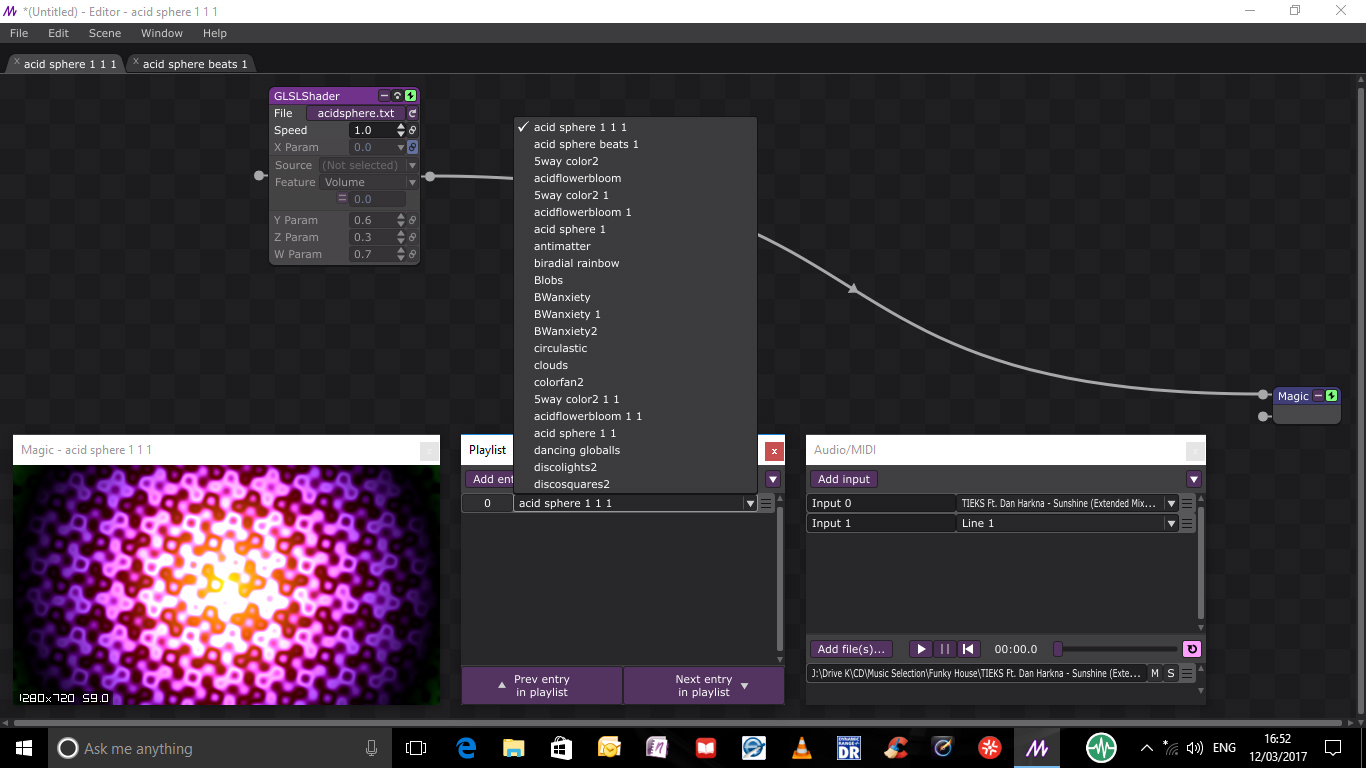Click the link icon next to Speed
This screenshot has height=768, width=1366.
coord(412,131)
